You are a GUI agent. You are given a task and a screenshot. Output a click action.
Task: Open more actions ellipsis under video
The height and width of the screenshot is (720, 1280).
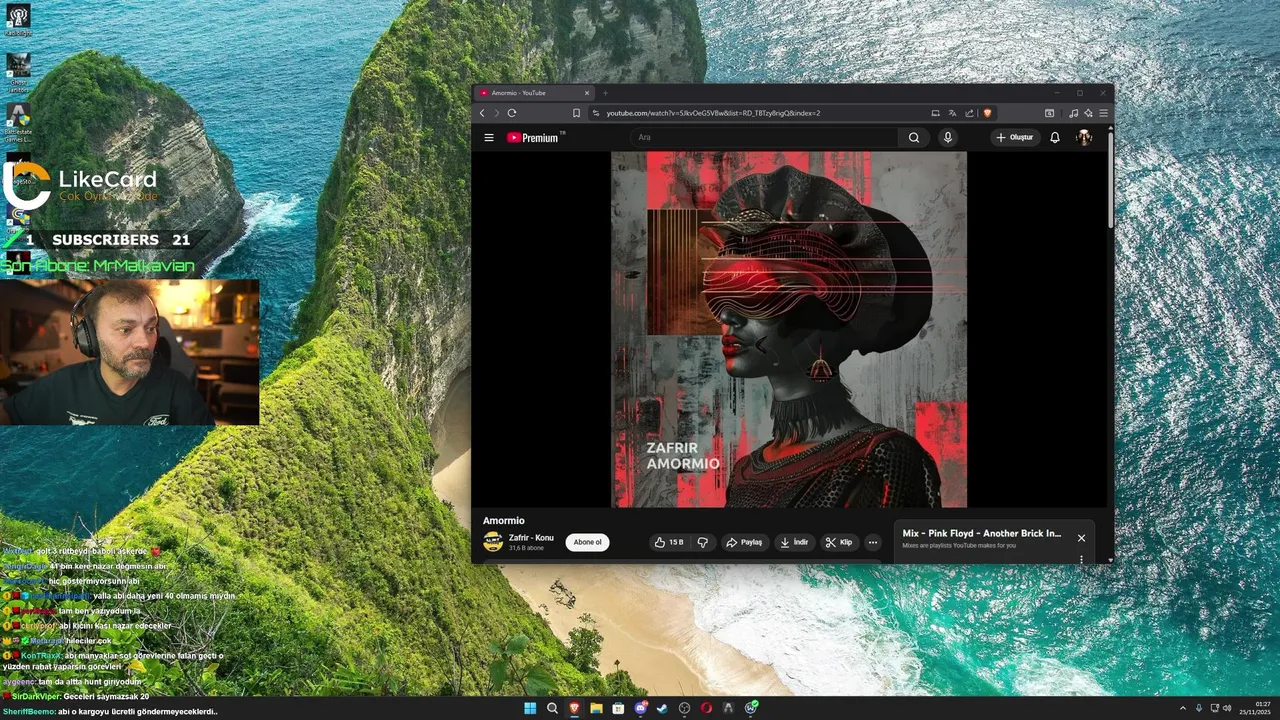point(873,542)
